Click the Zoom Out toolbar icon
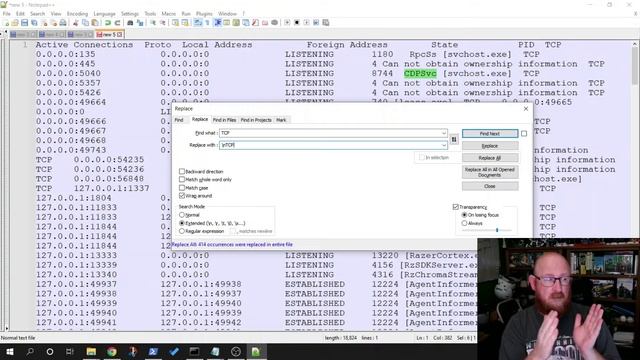 pos(162,23)
